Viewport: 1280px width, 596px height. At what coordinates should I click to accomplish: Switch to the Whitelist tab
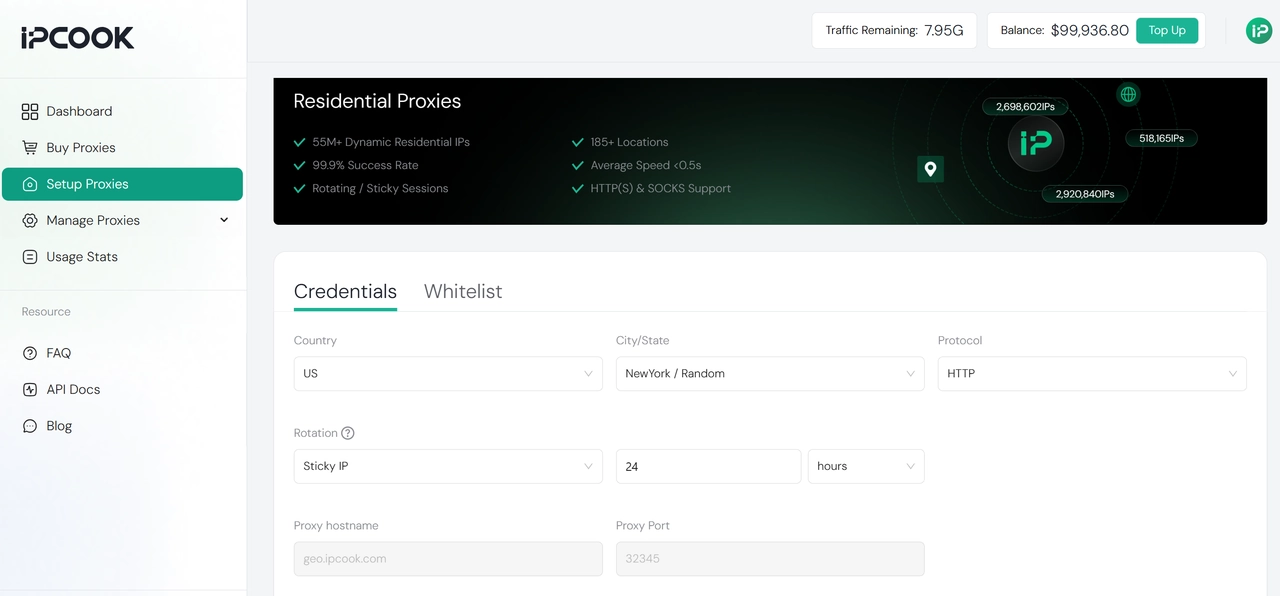pos(463,291)
